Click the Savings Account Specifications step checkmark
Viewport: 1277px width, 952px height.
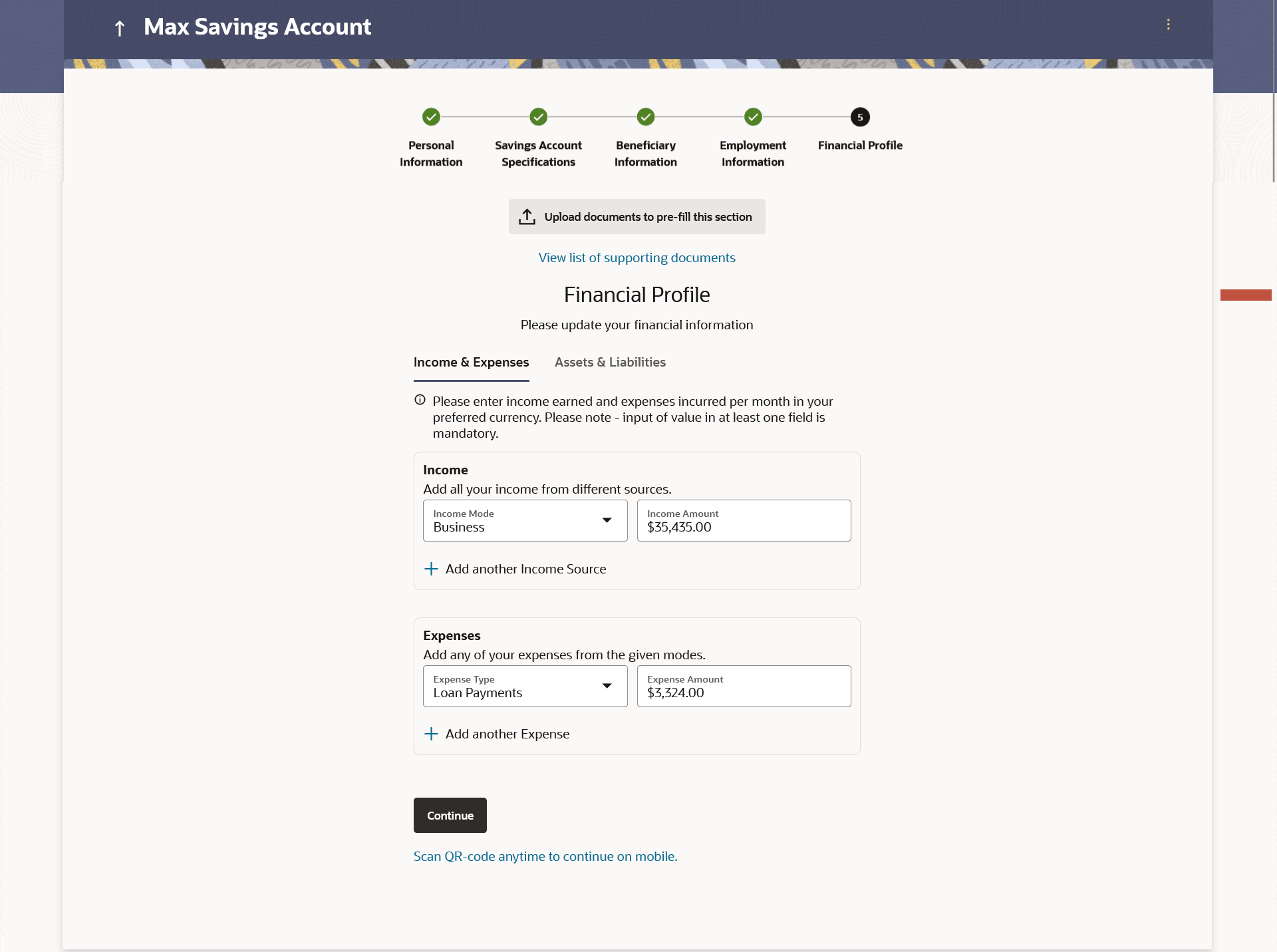(538, 117)
